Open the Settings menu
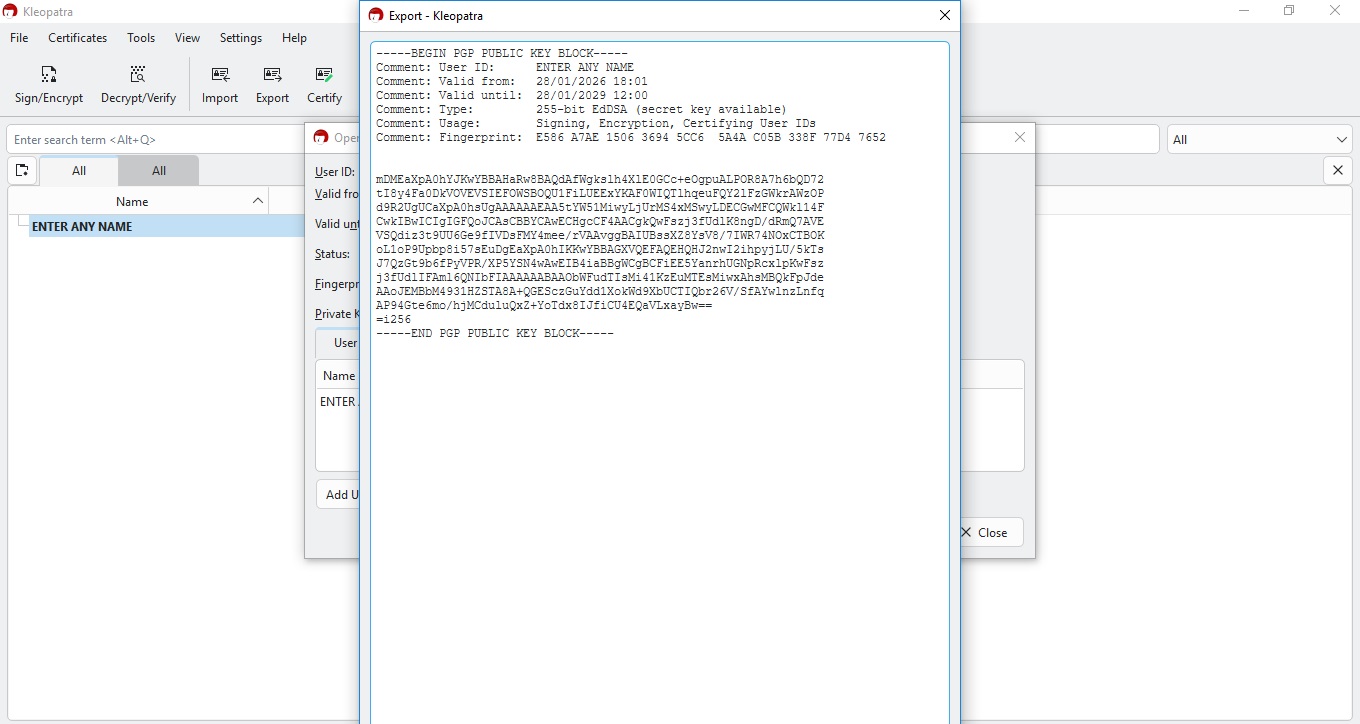 241,38
